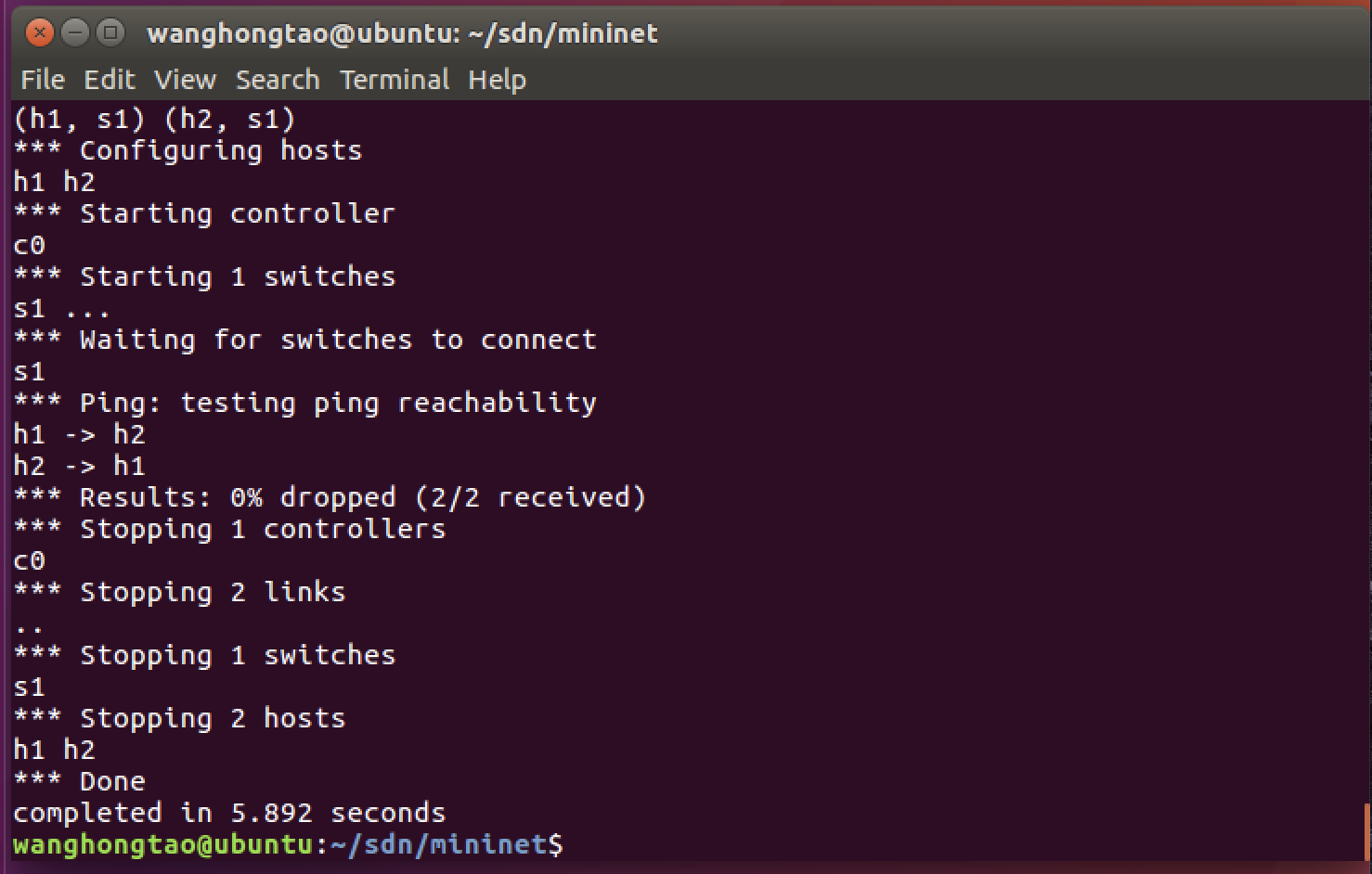1372x874 pixels.
Task: Maximize the terminal window
Action: pos(110,33)
